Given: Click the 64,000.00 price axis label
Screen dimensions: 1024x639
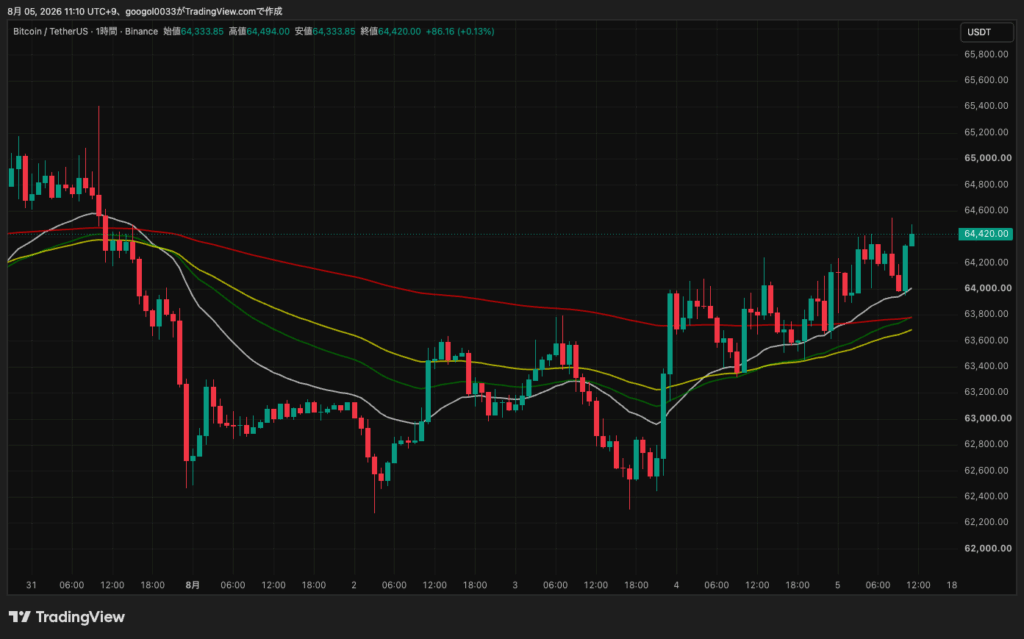Looking at the screenshot, I should click(x=987, y=288).
